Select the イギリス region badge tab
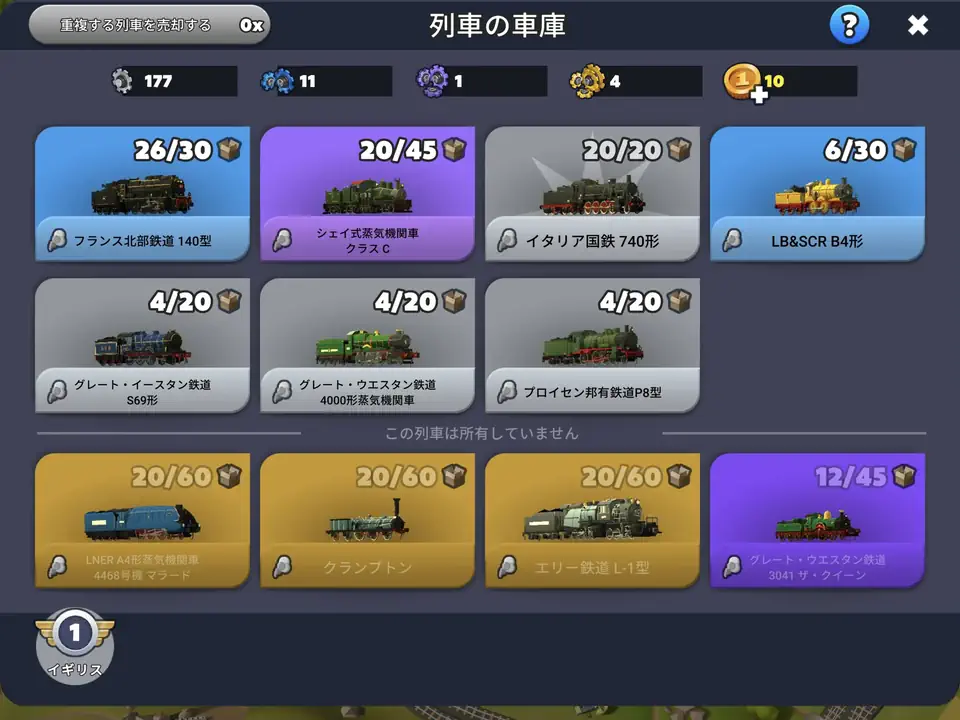This screenshot has height=720, width=960. pyautogui.click(x=75, y=646)
